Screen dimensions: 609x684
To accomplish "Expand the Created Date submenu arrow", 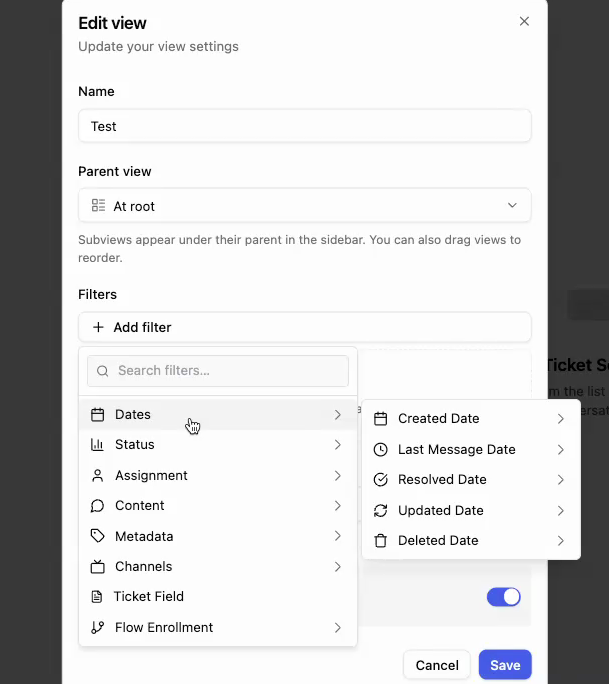I will [561, 419].
